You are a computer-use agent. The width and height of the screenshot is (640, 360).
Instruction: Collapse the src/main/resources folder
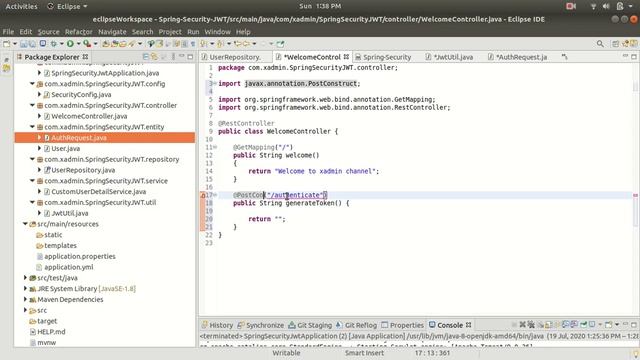click(x=25, y=224)
